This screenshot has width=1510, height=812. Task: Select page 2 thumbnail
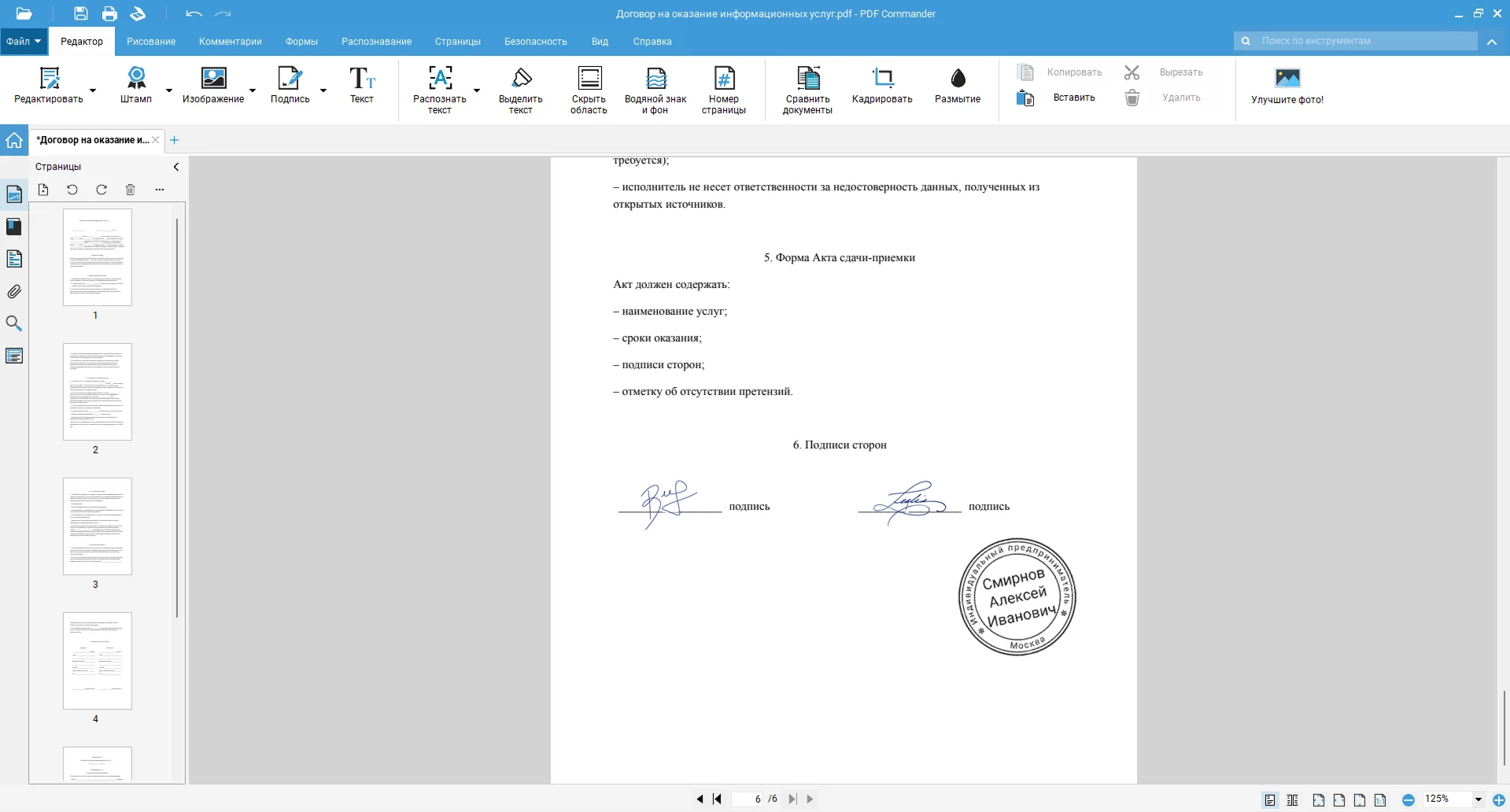(98, 392)
